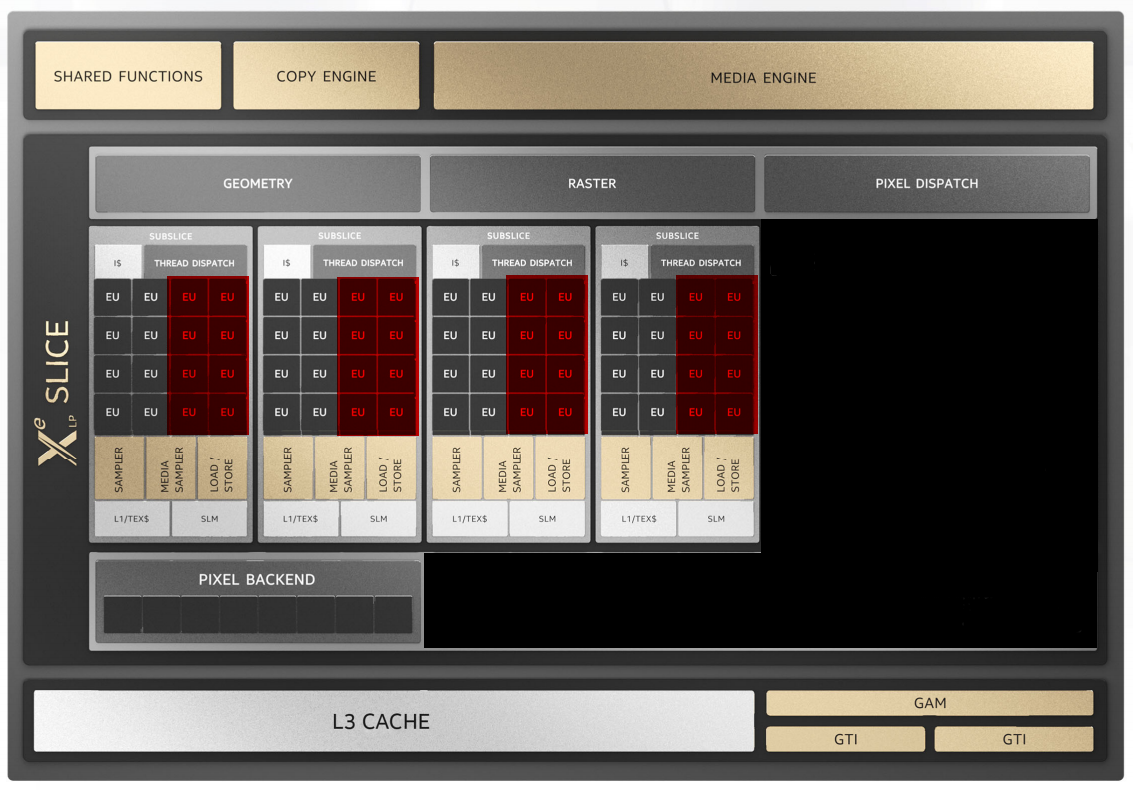Select I$ block in second subslice
This screenshot has height=790, width=1133.
click(287, 262)
